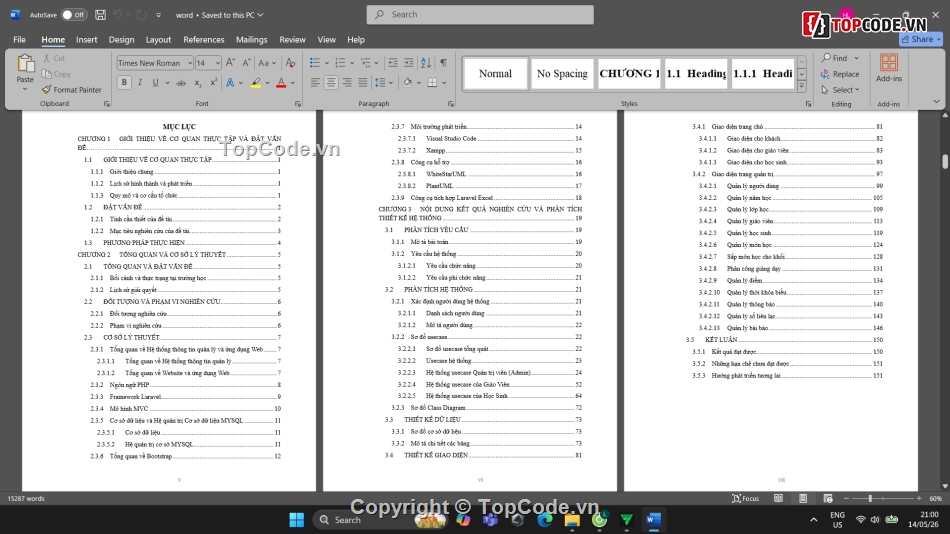Viewport: 950px width, 534px height.
Task: Open the Find dropdown arrow
Action: point(857,58)
